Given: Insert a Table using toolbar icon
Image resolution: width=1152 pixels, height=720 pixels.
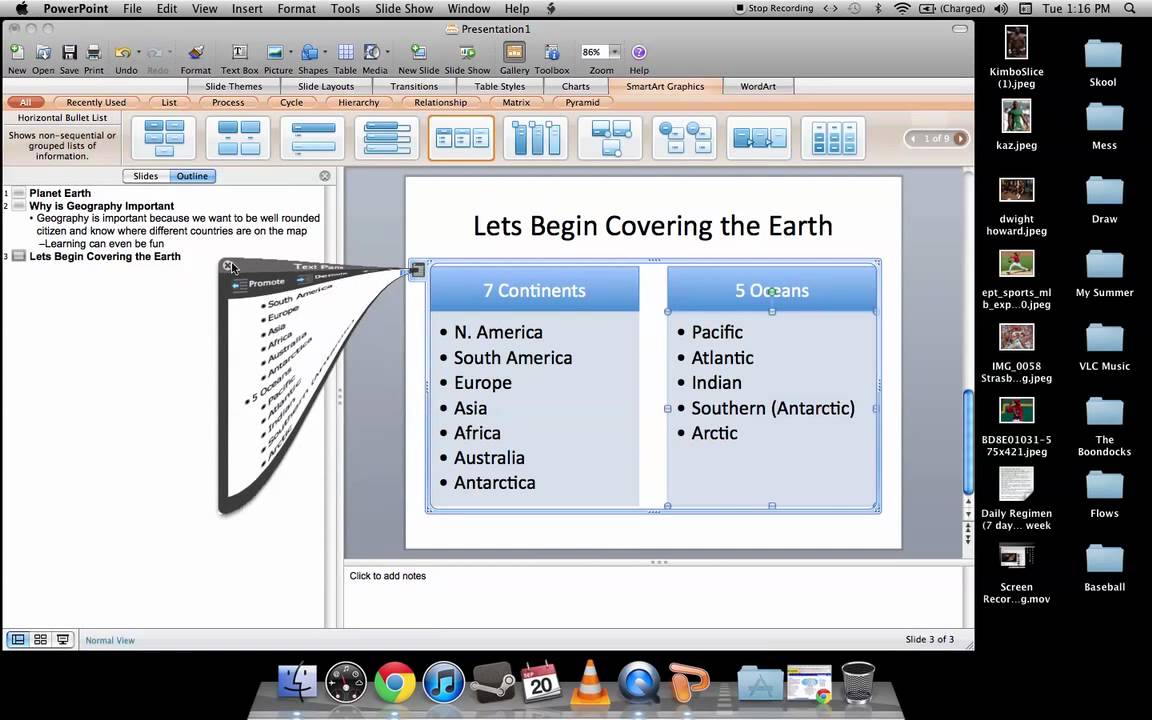Looking at the screenshot, I should coord(345,53).
